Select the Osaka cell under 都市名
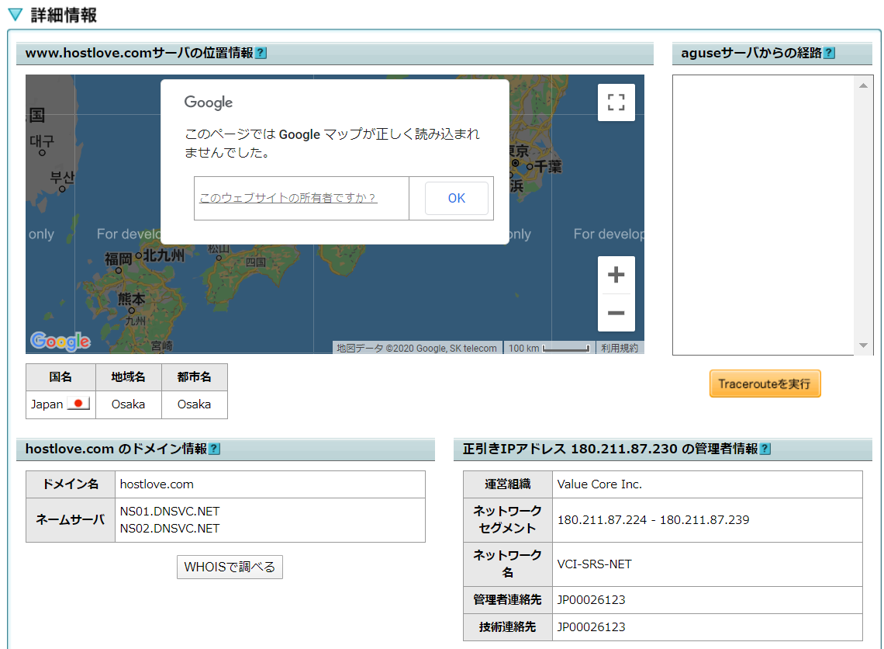Image resolution: width=884 pixels, height=649 pixels. pyautogui.click(x=194, y=404)
